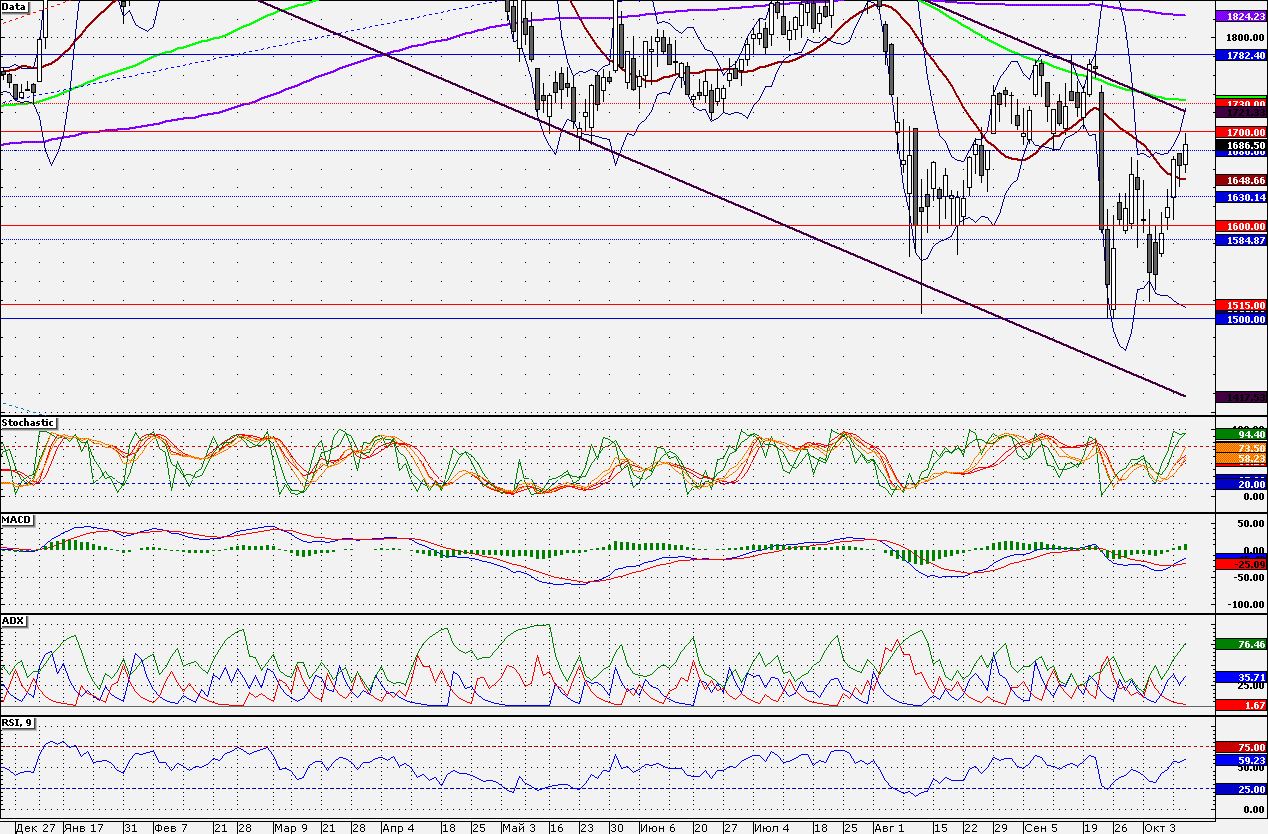
Task: Select the red 1.67 ADX value
Action: (x=1240, y=705)
